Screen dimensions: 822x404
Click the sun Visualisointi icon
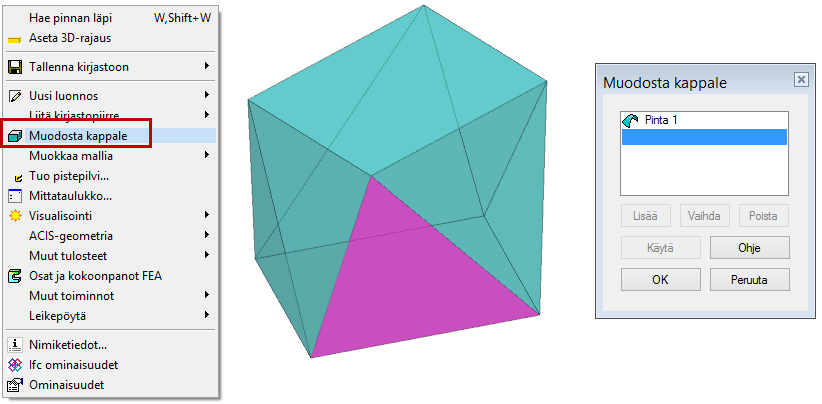[15, 216]
